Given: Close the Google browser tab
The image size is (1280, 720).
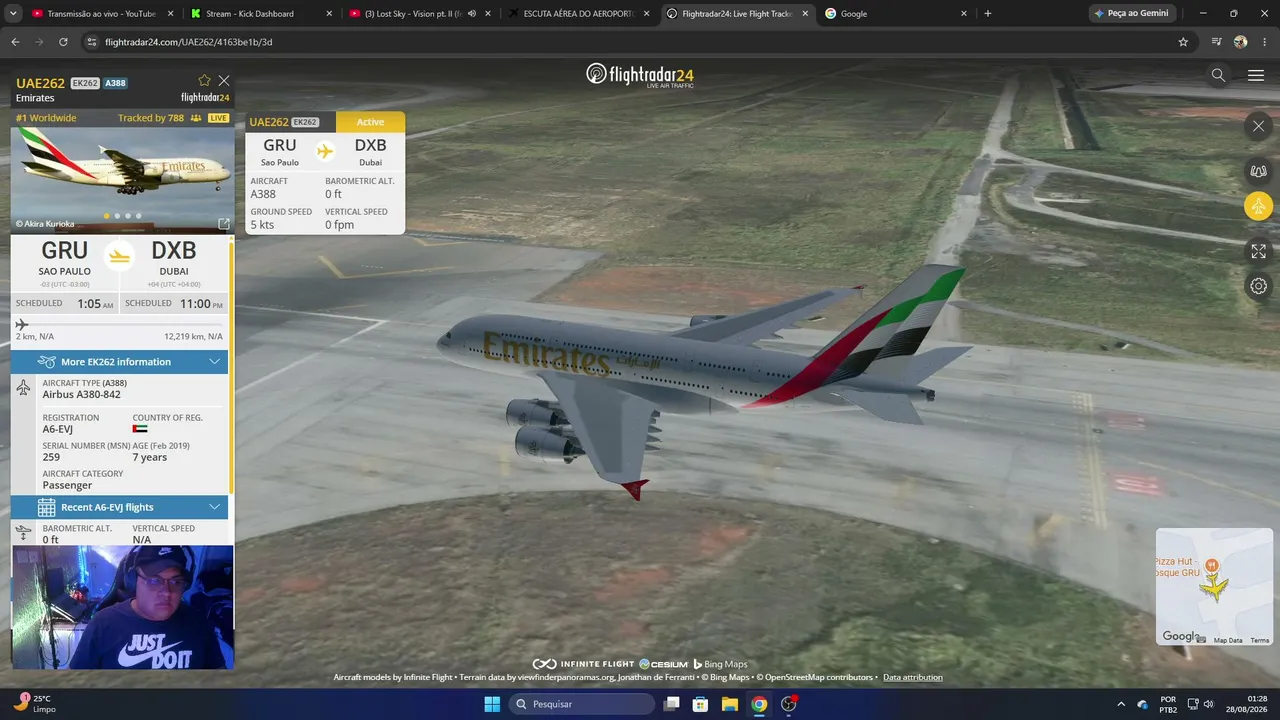Looking at the screenshot, I should tap(964, 14).
